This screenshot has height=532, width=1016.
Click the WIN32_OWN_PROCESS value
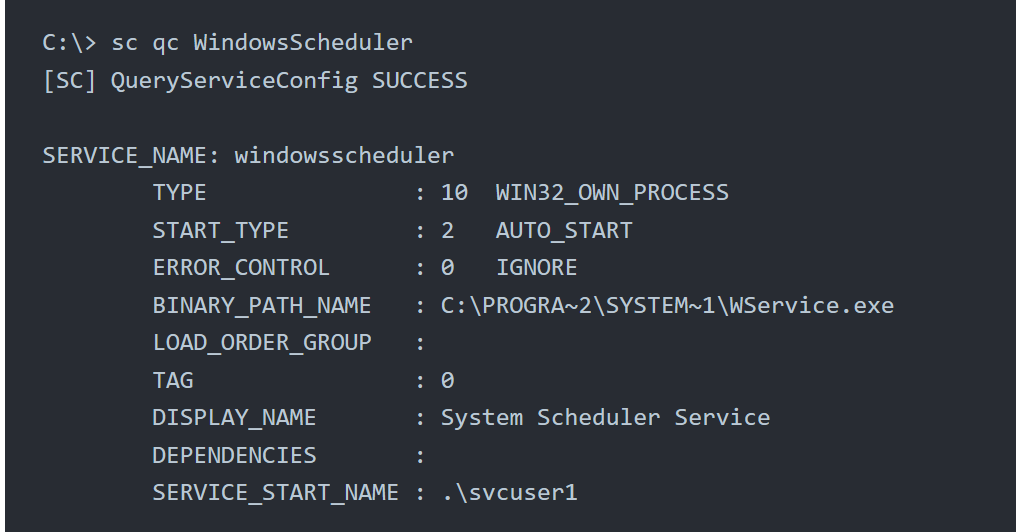coord(612,193)
